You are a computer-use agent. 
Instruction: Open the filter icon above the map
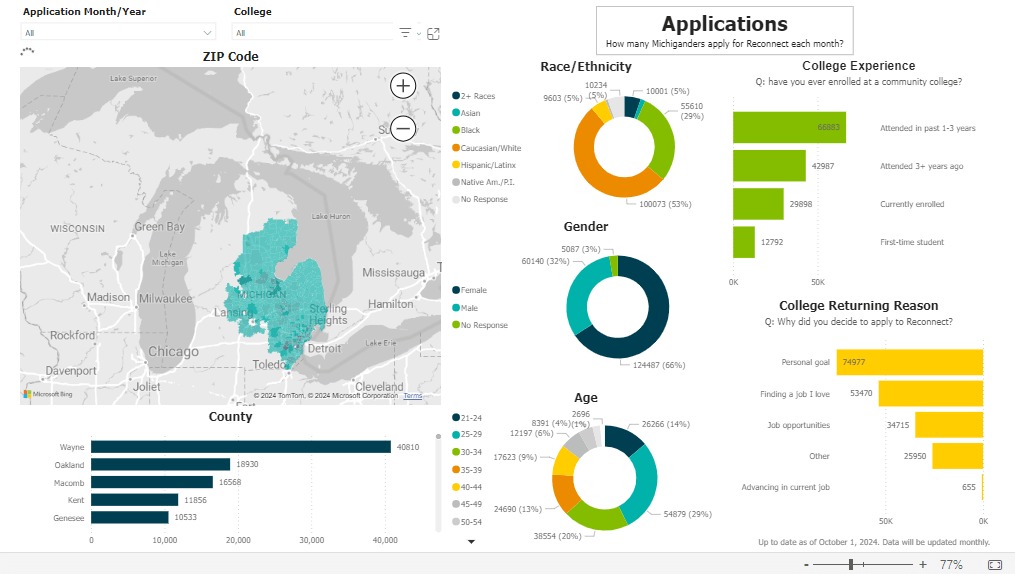[x=405, y=33]
